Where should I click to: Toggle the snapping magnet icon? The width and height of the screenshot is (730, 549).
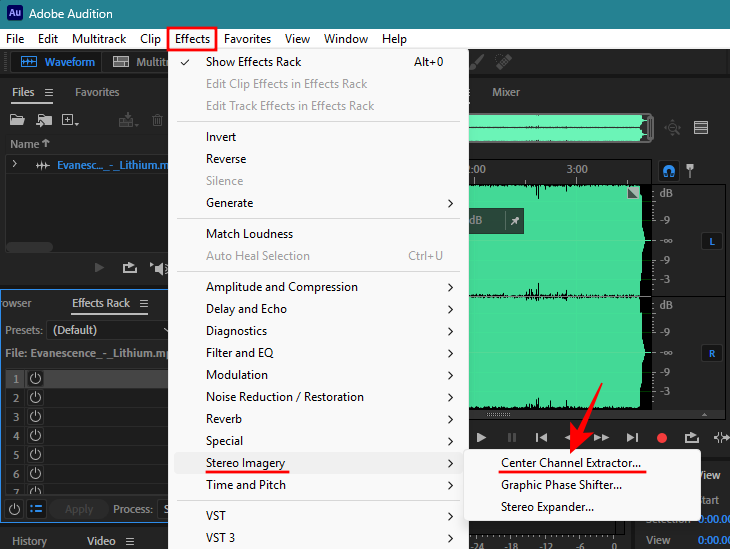(x=668, y=170)
